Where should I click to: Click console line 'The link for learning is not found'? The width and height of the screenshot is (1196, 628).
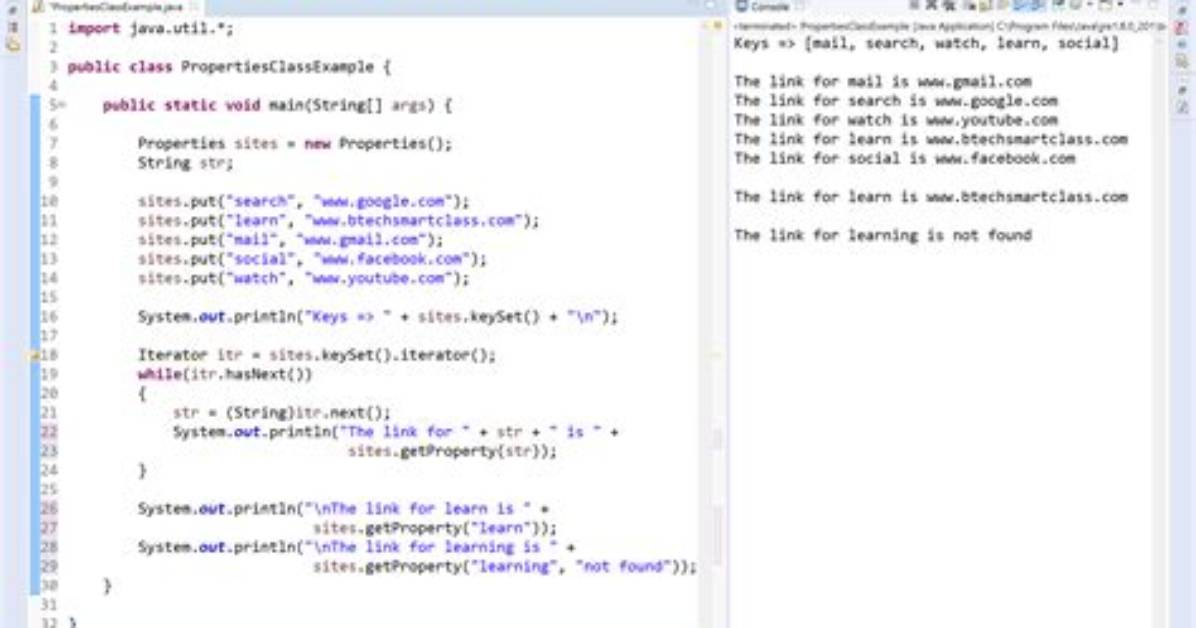[883, 235]
